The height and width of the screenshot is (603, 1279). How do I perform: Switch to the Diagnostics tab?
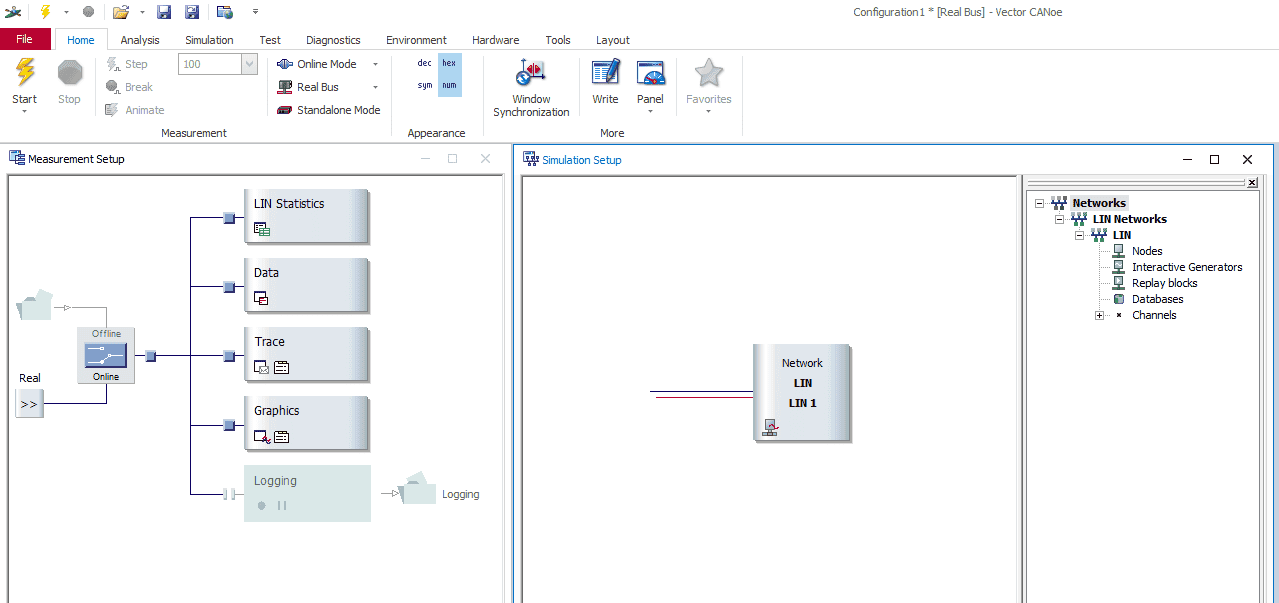(x=333, y=40)
